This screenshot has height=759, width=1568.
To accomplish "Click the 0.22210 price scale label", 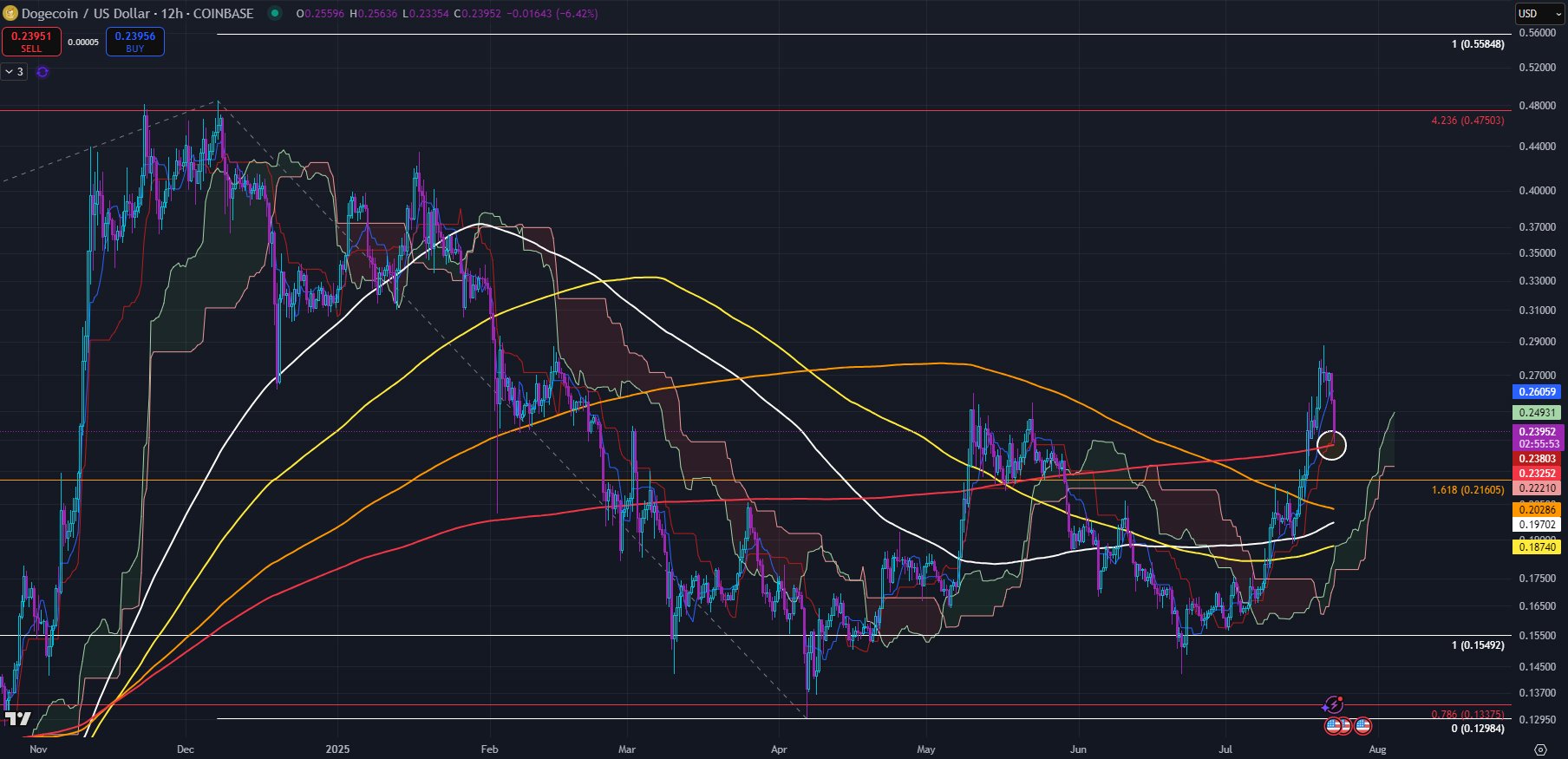I will click(1537, 488).
